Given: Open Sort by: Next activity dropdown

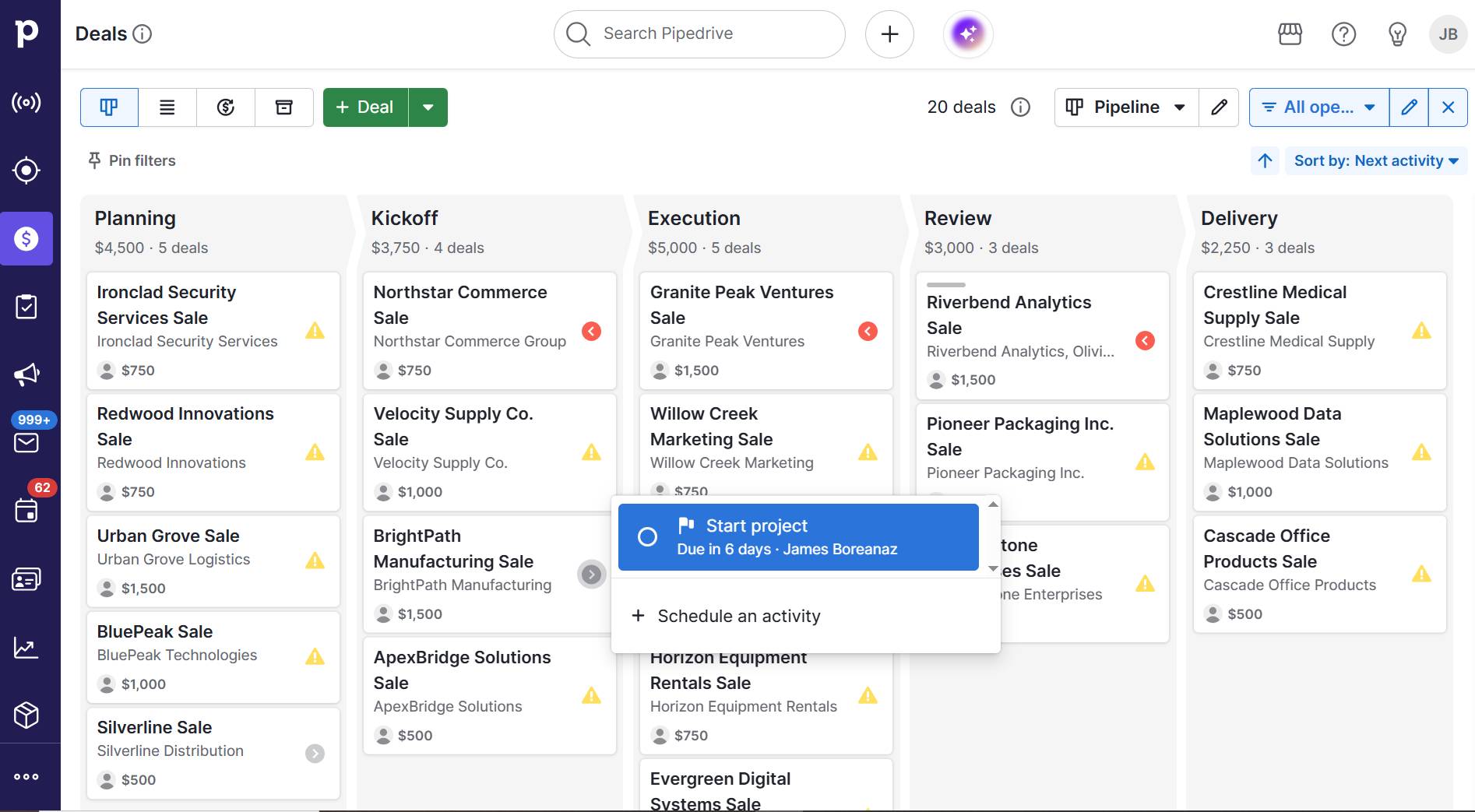Looking at the screenshot, I should pyautogui.click(x=1375, y=160).
